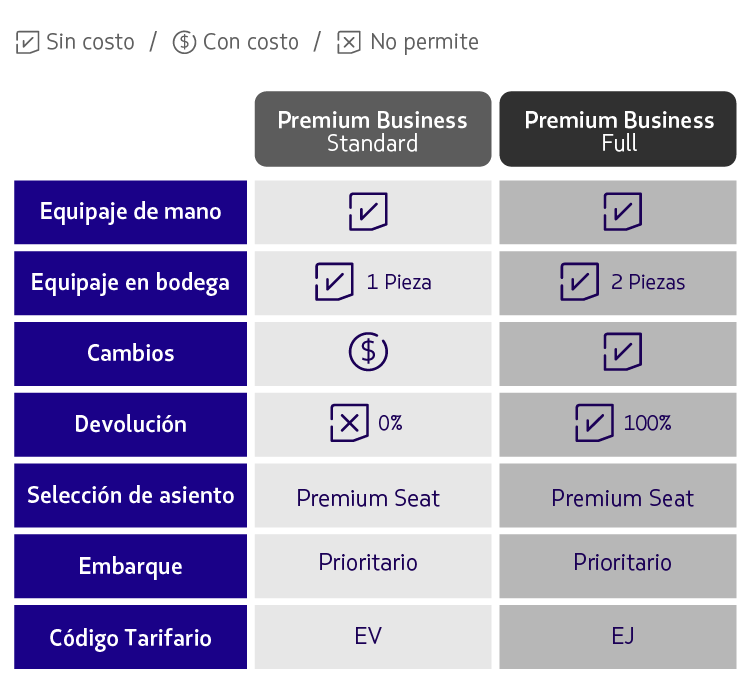
Task: Click Premium Seat under the Full column
Action: pyautogui.click(x=623, y=498)
